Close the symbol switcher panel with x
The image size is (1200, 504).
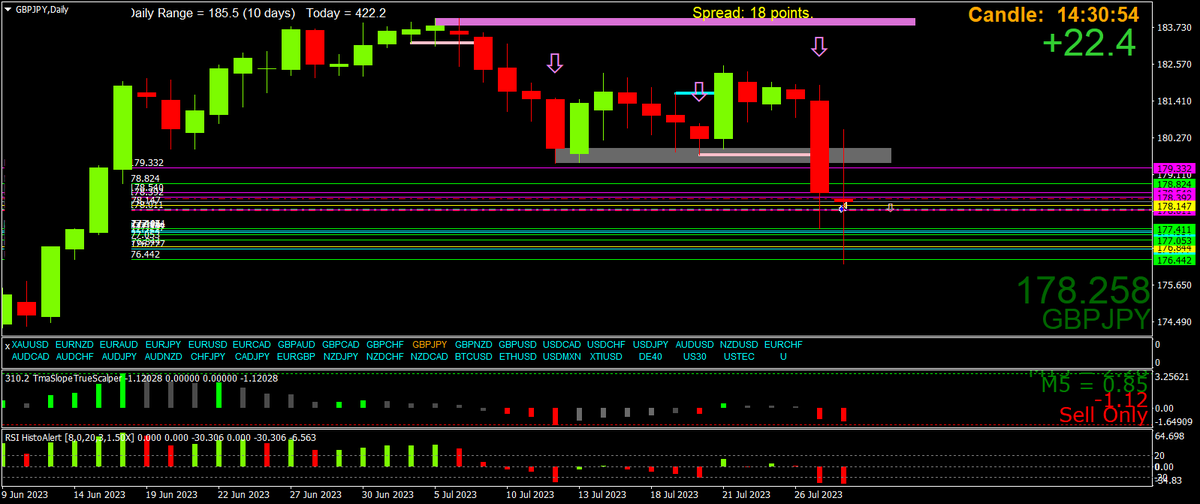pyautogui.click(x=6, y=344)
